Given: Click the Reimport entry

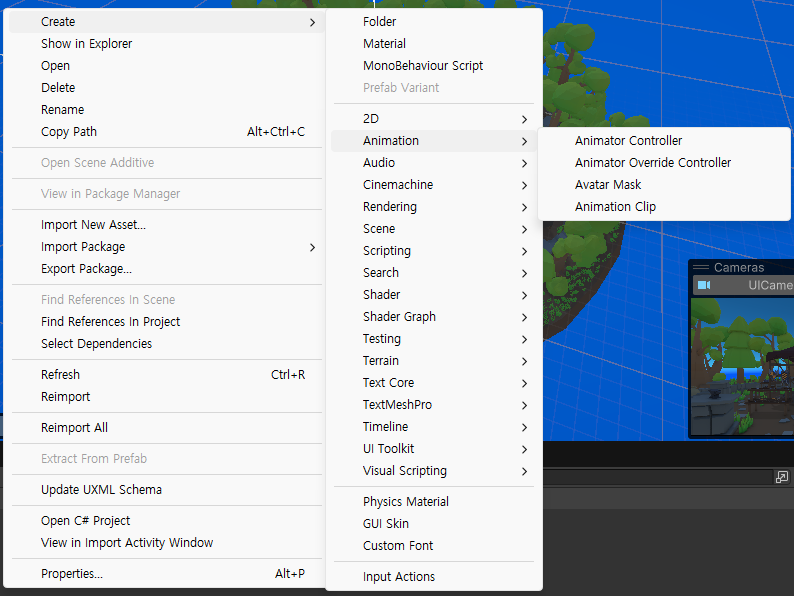Looking at the screenshot, I should [x=166, y=396].
